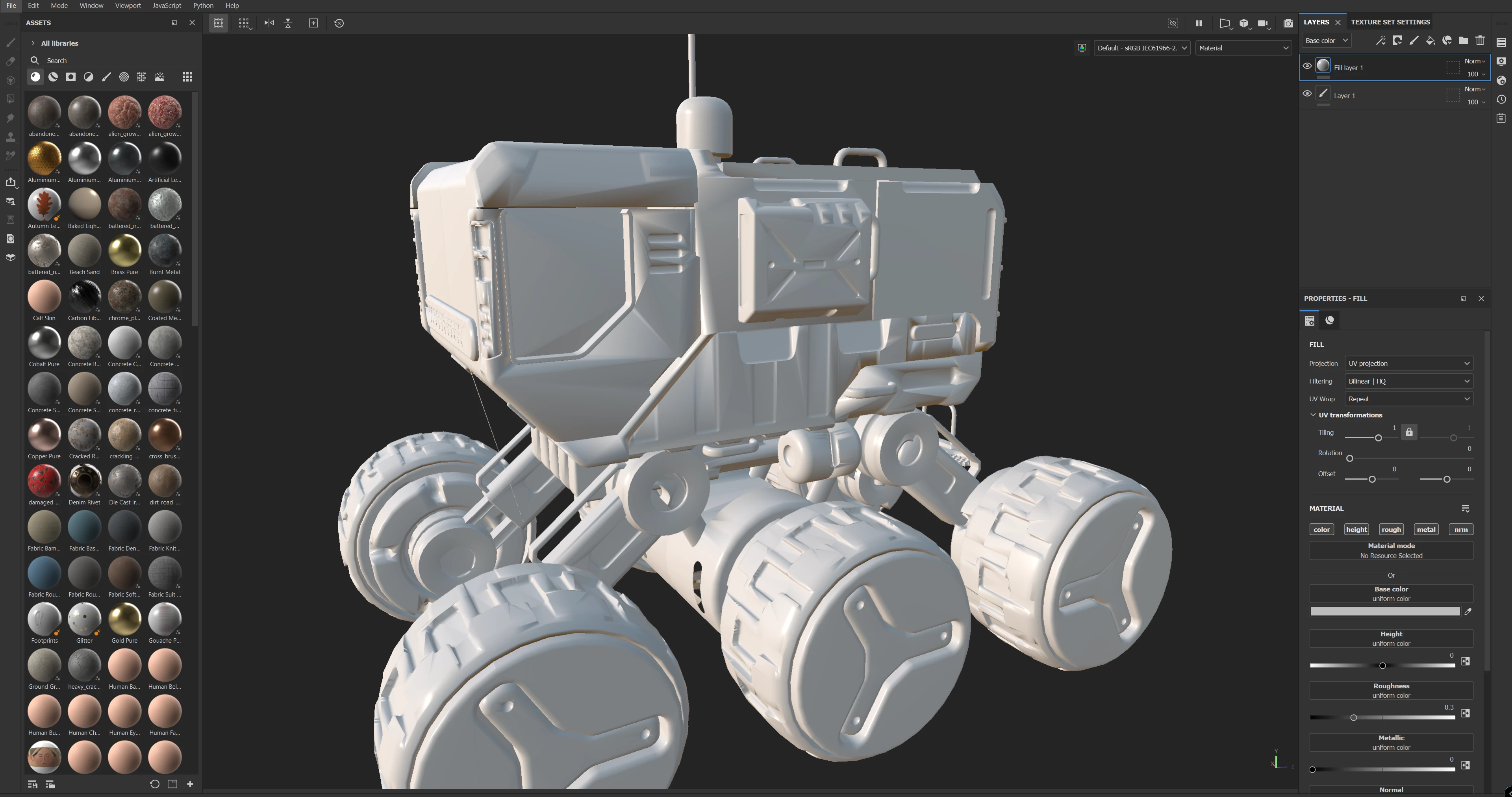Open the Base color channel dropdown
Viewport: 1512px width, 797px height.
1326,41
